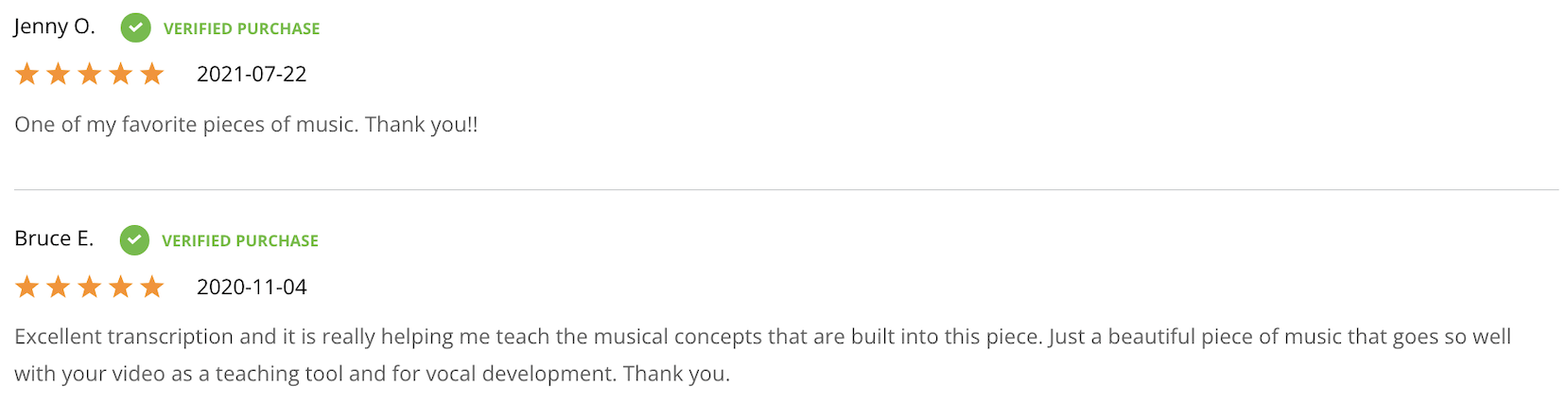
Task: Click the 2020-11-04 review date
Action: tap(252, 288)
